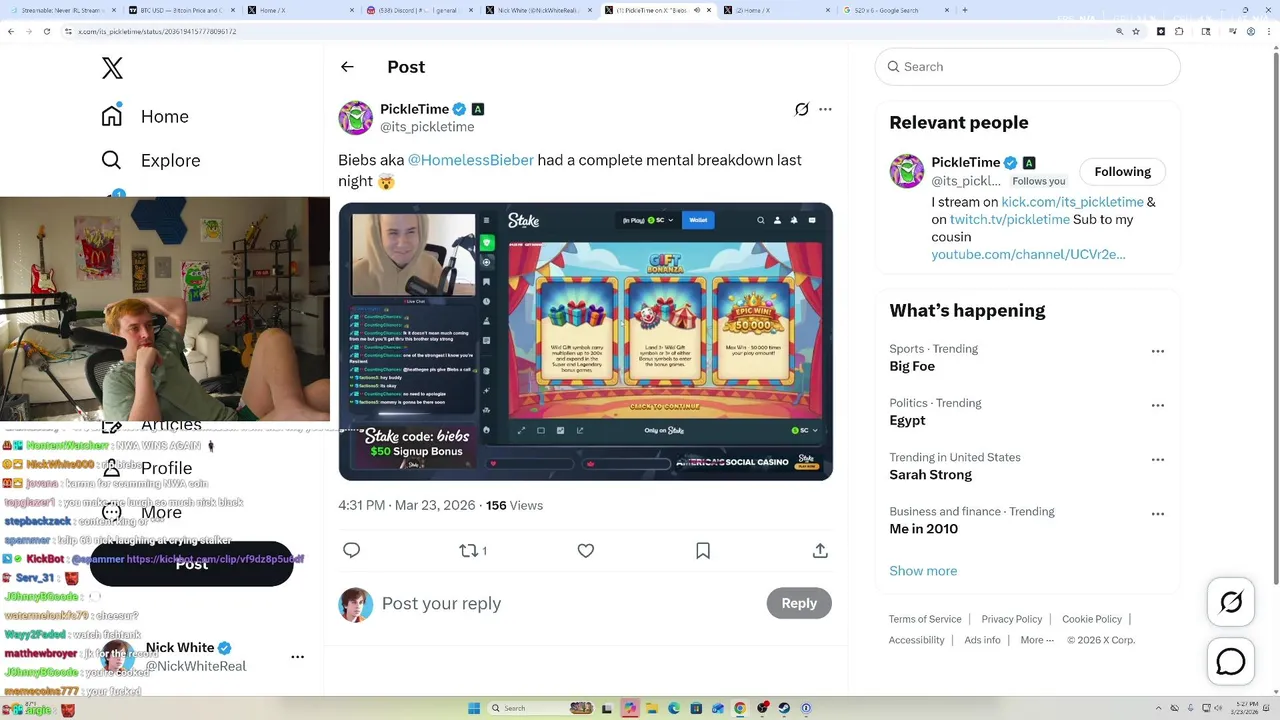This screenshot has height=720, width=1280.
Task: Open the youtube.com/channel link in bio
Action: pyautogui.click(x=1028, y=254)
